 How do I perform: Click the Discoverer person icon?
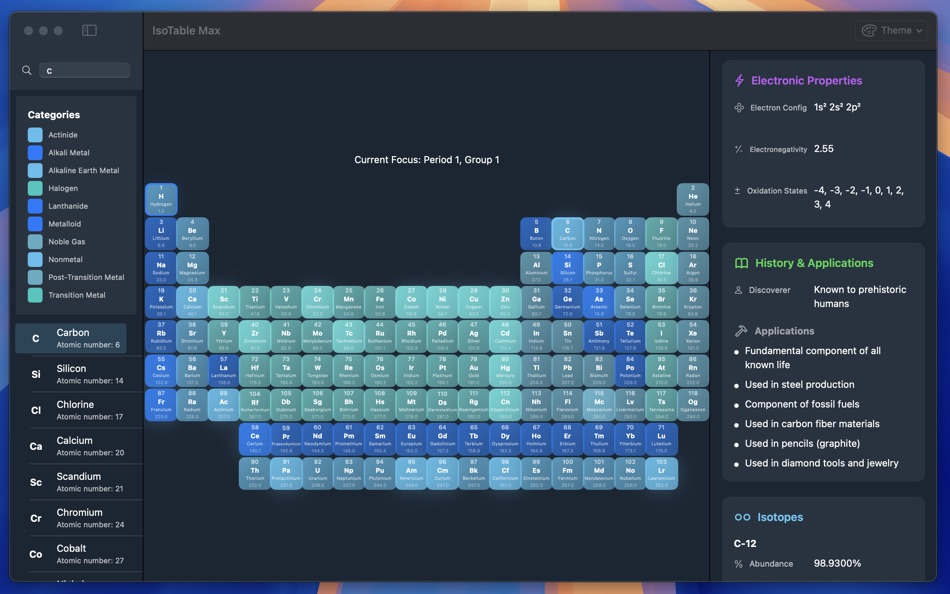click(x=738, y=290)
